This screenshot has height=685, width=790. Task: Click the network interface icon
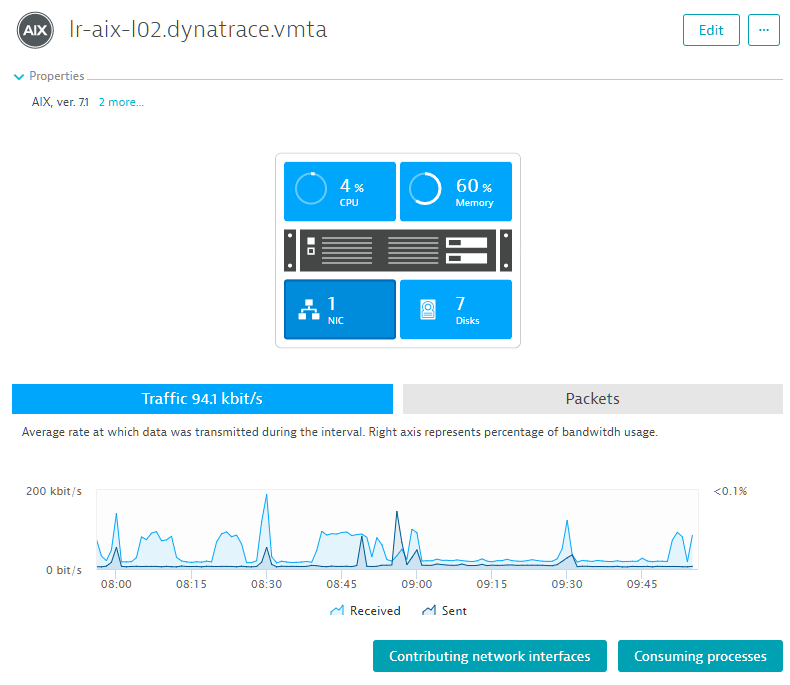pyautogui.click(x=309, y=310)
